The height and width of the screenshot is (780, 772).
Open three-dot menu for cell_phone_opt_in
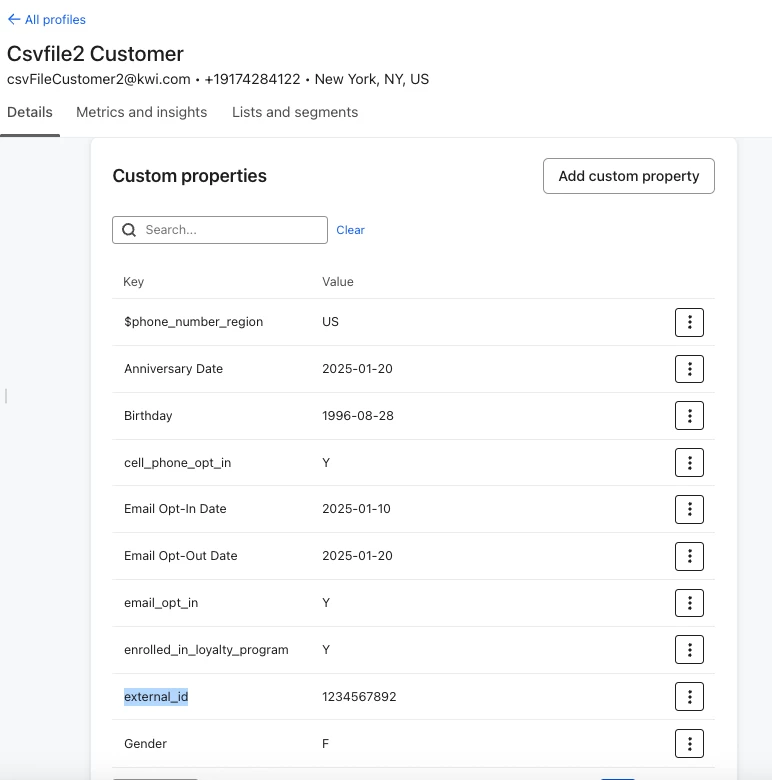(689, 463)
